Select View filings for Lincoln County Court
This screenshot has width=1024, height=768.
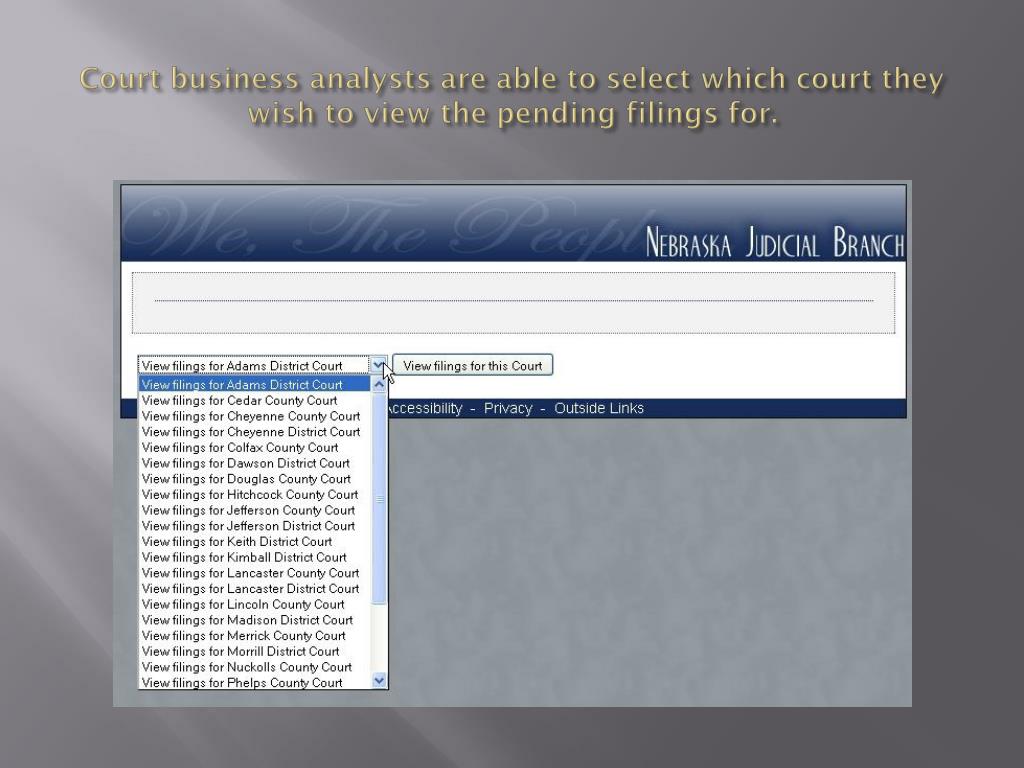(x=255, y=604)
